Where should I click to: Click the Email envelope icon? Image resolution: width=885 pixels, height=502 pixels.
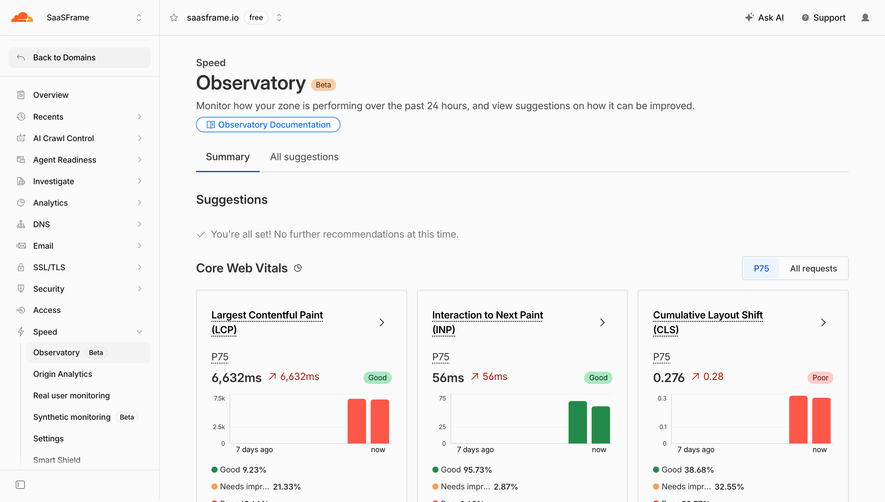tap(21, 246)
